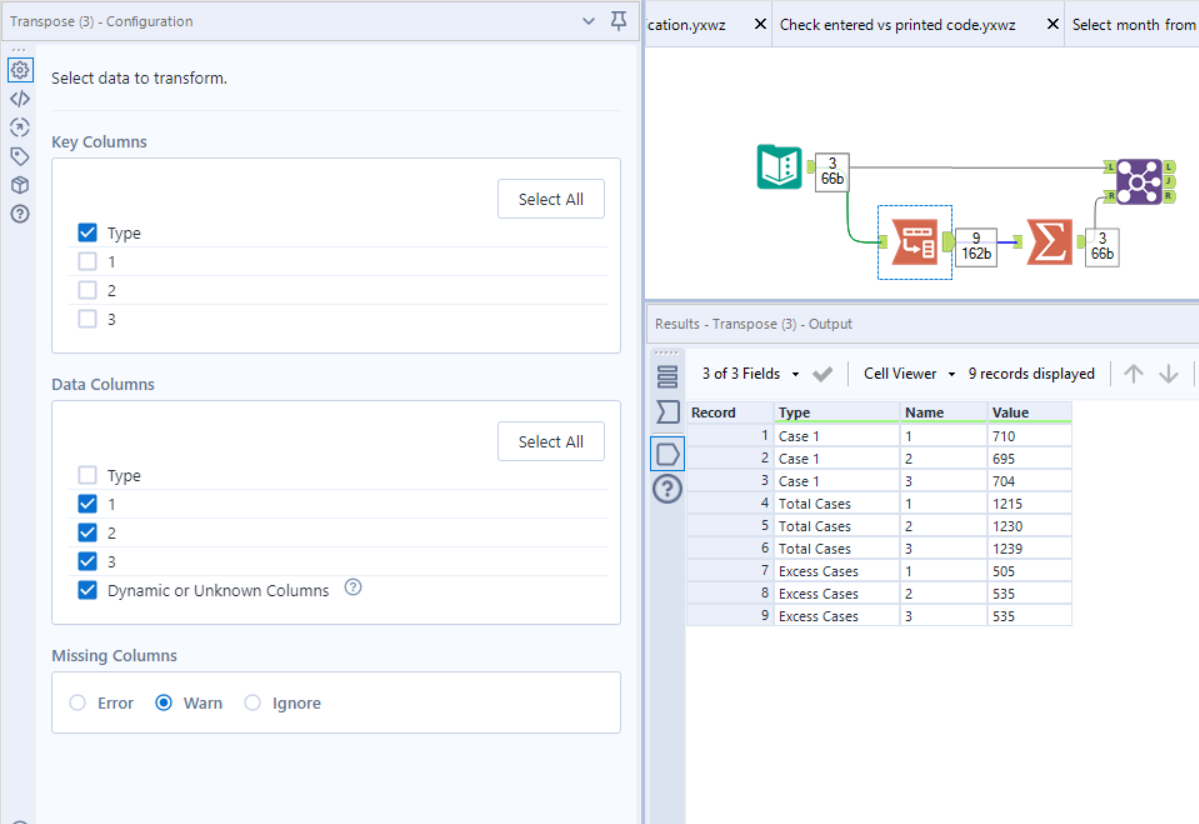Click Select All for Key Columns
1199x824 pixels.
point(551,198)
